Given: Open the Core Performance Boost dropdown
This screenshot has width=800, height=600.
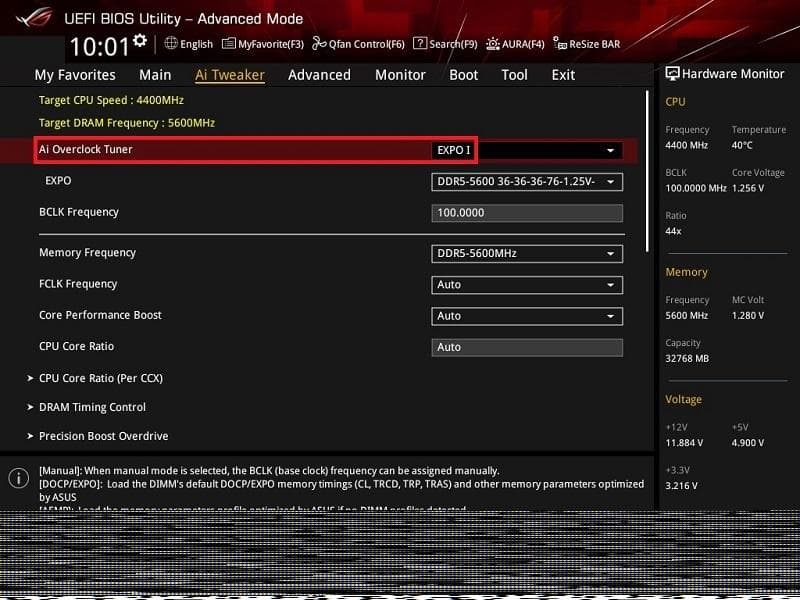Looking at the screenshot, I should tap(527, 316).
